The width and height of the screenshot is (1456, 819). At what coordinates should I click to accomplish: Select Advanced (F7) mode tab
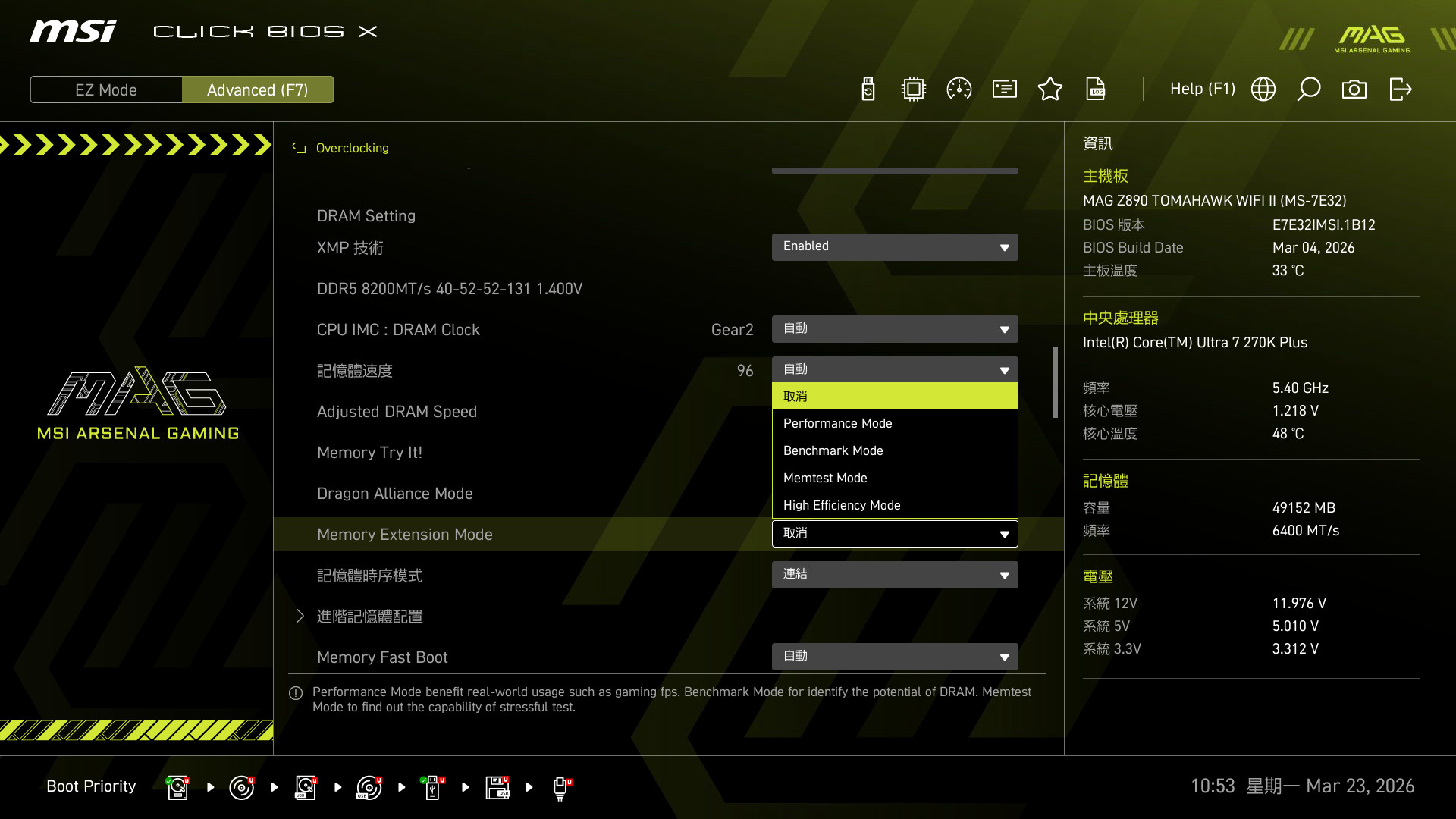point(258,89)
